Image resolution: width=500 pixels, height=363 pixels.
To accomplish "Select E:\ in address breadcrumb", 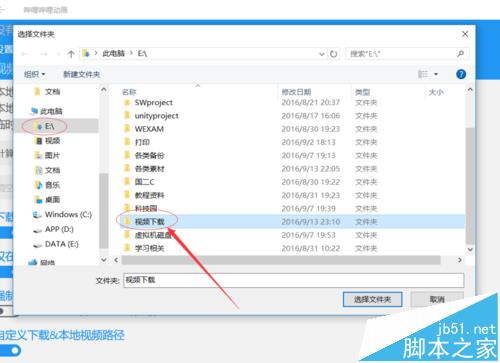I will 142,53.
